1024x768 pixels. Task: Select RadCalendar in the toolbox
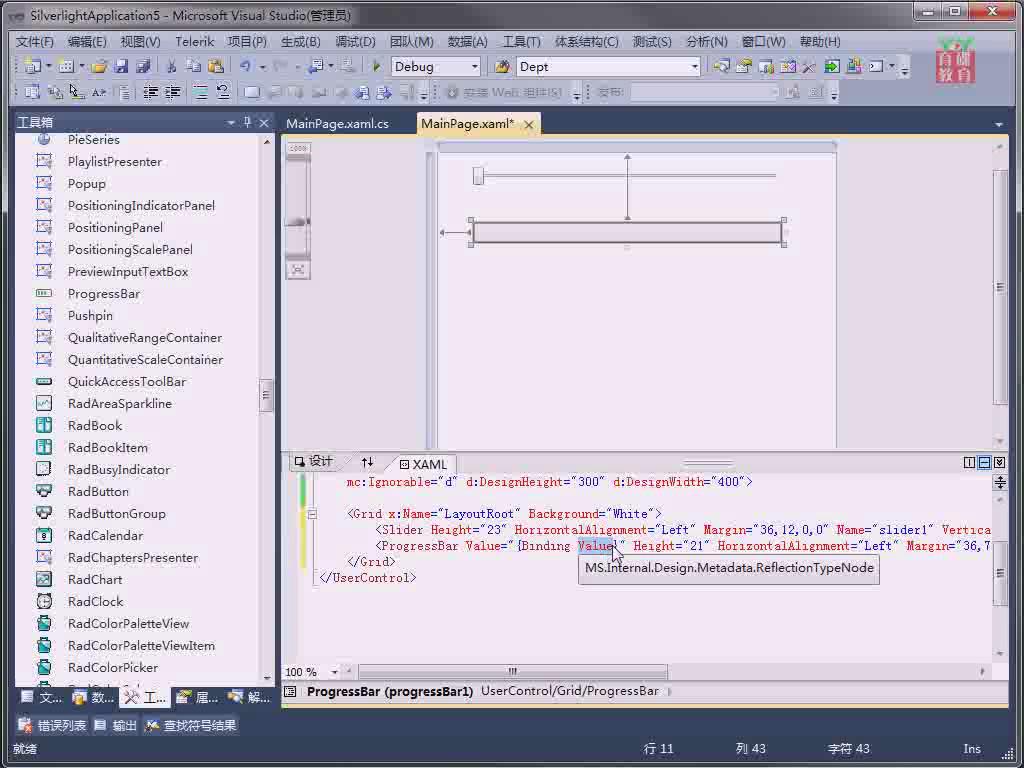point(105,536)
